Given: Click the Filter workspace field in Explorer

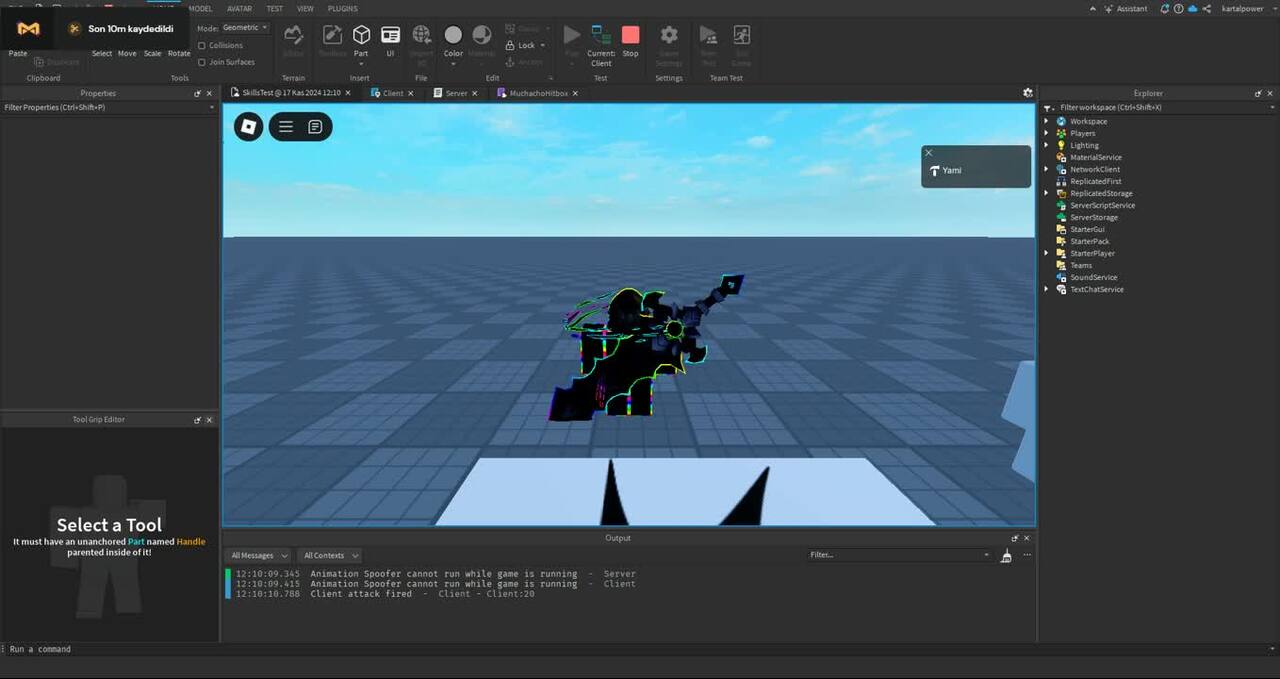Looking at the screenshot, I should tap(1159, 107).
